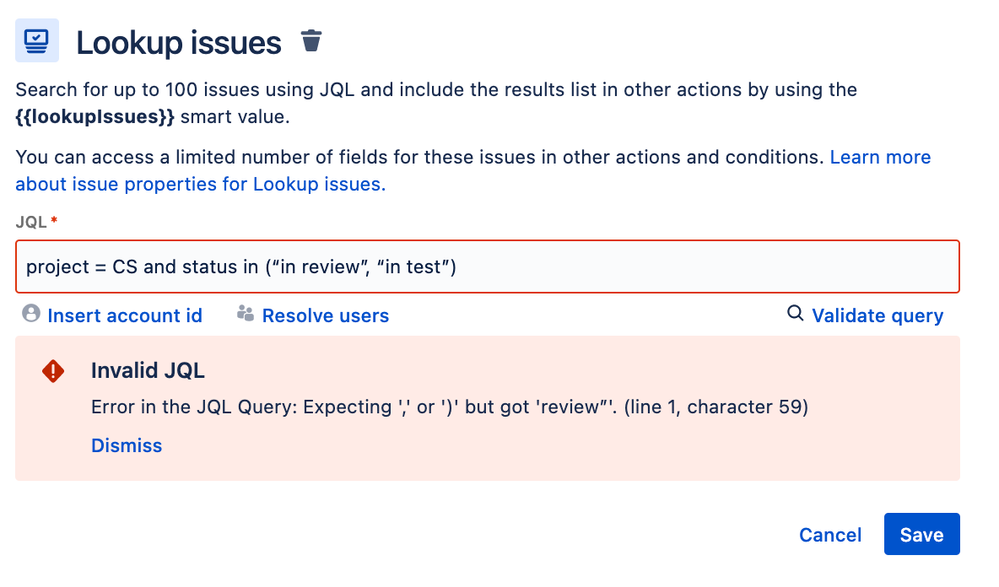The height and width of the screenshot is (587, 999).
Task: Click the Resolve users people icon
Action: coord(245,314)
